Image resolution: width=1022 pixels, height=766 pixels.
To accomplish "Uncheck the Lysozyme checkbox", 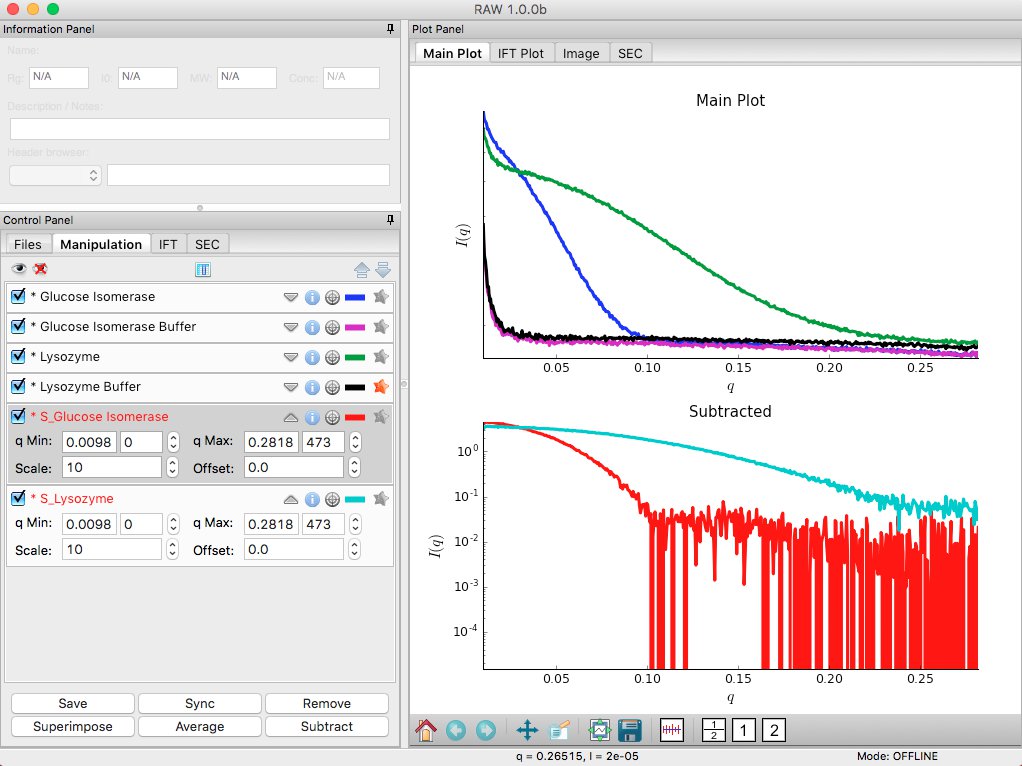I will pyautogui.click(x=18, y=356).
